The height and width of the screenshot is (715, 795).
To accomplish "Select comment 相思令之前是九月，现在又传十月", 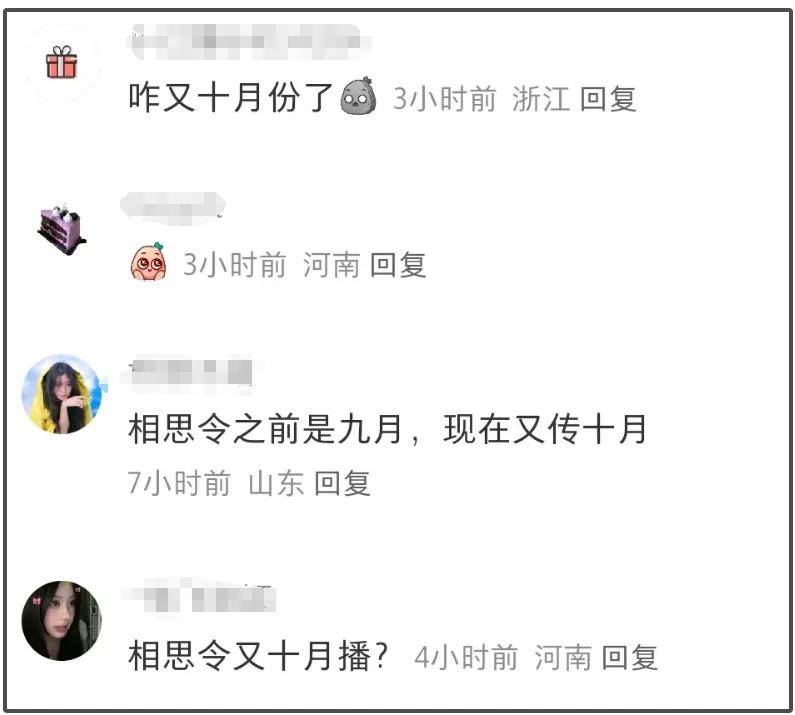I will click(x=387, y=429).
